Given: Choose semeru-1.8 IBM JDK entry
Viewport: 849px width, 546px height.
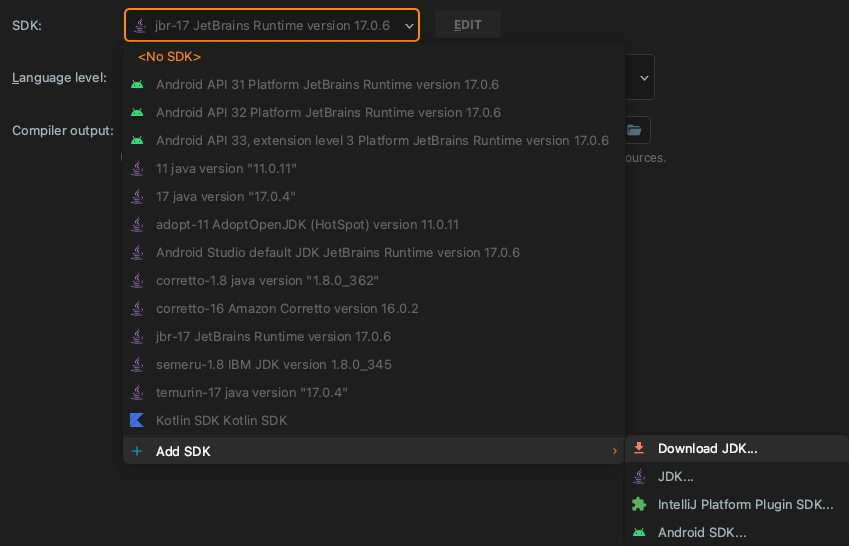Looking at the screenshot, I should 374,365.
